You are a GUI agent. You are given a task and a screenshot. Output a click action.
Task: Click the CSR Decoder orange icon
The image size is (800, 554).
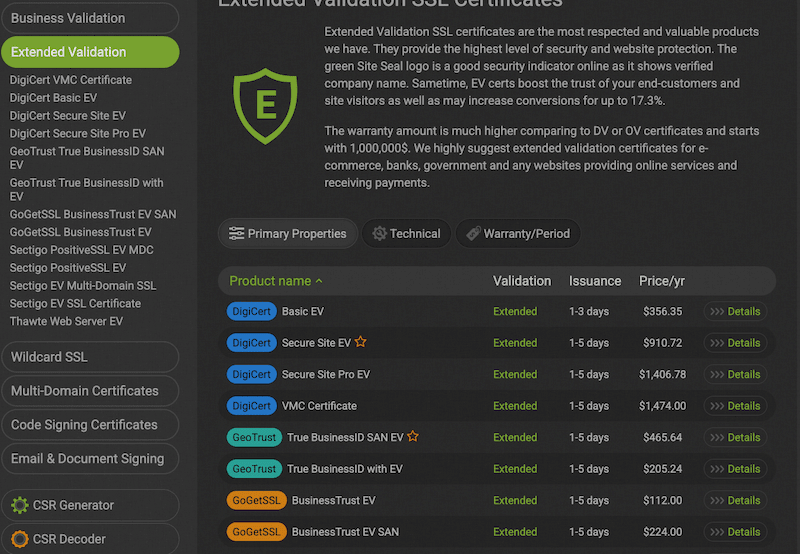coord(20,539)
